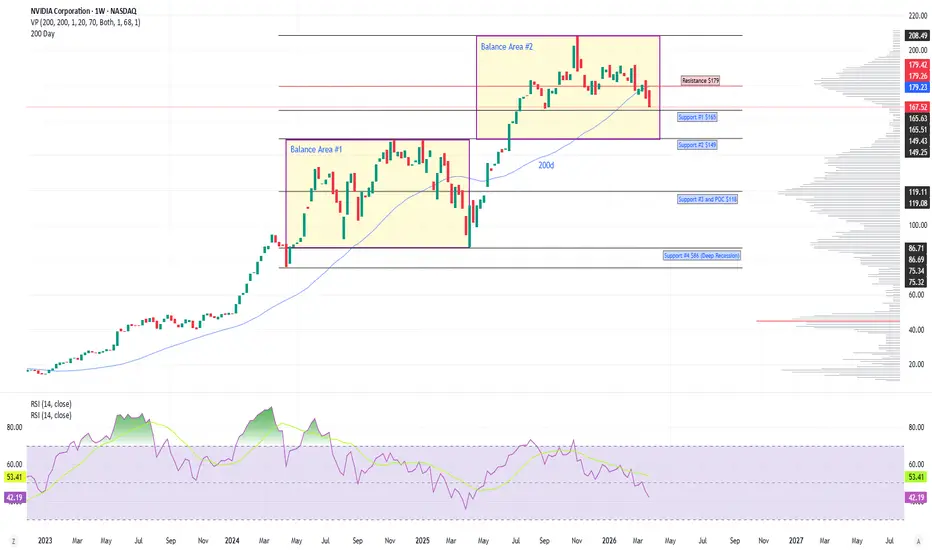Screen dimensions: 932x550
Task: Click the 2025 label on time axis
Action: point(423,541)
